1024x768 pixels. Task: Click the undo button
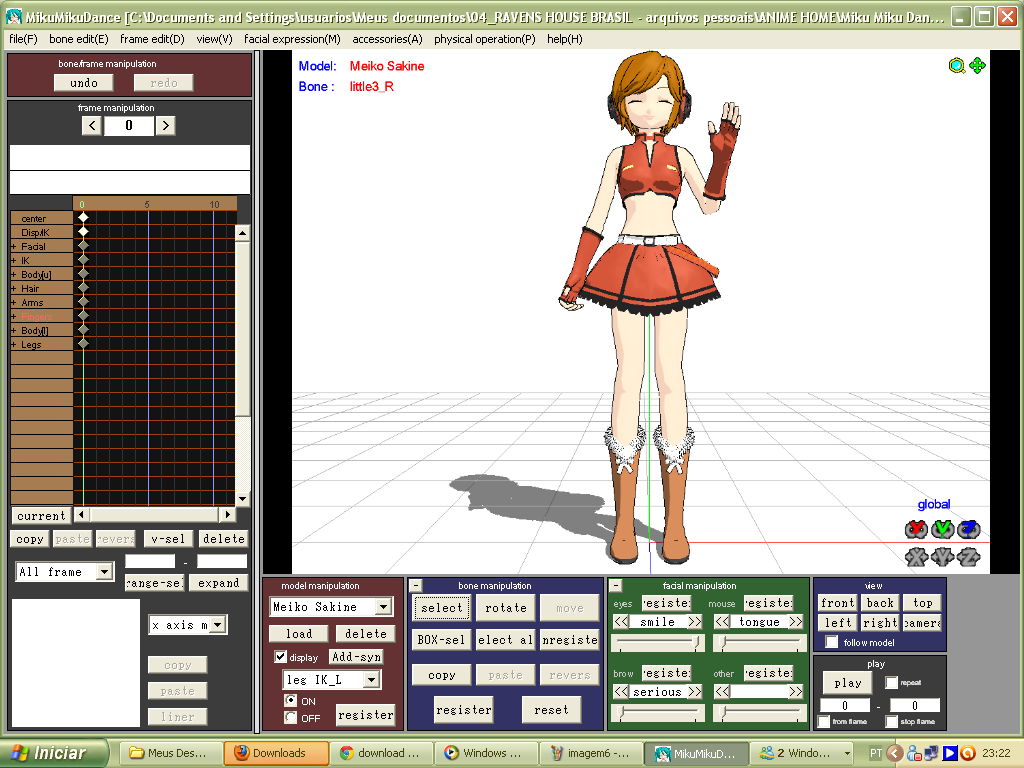(84, 83)
